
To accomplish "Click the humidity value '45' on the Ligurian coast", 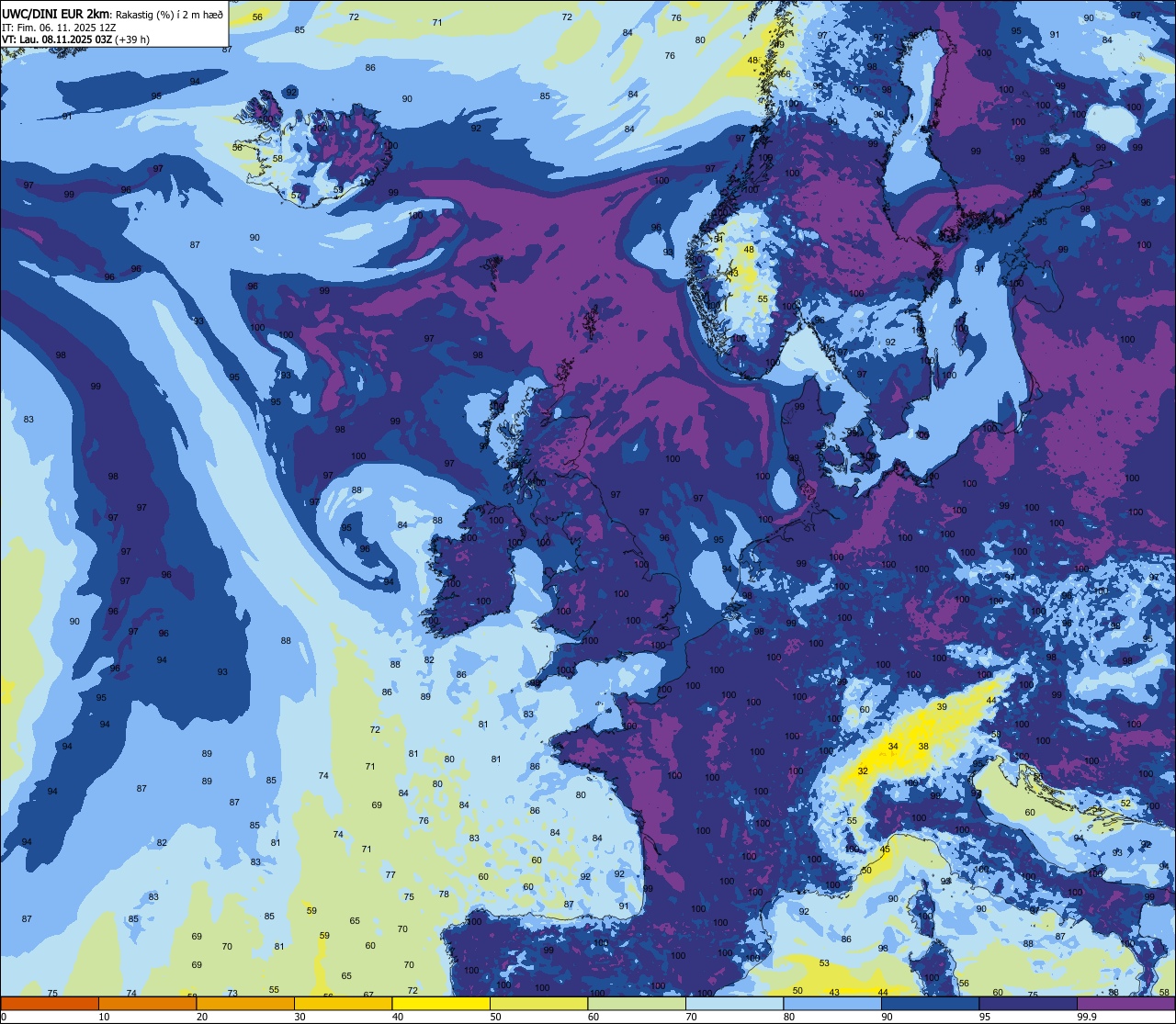I will [x=885, y=850].
